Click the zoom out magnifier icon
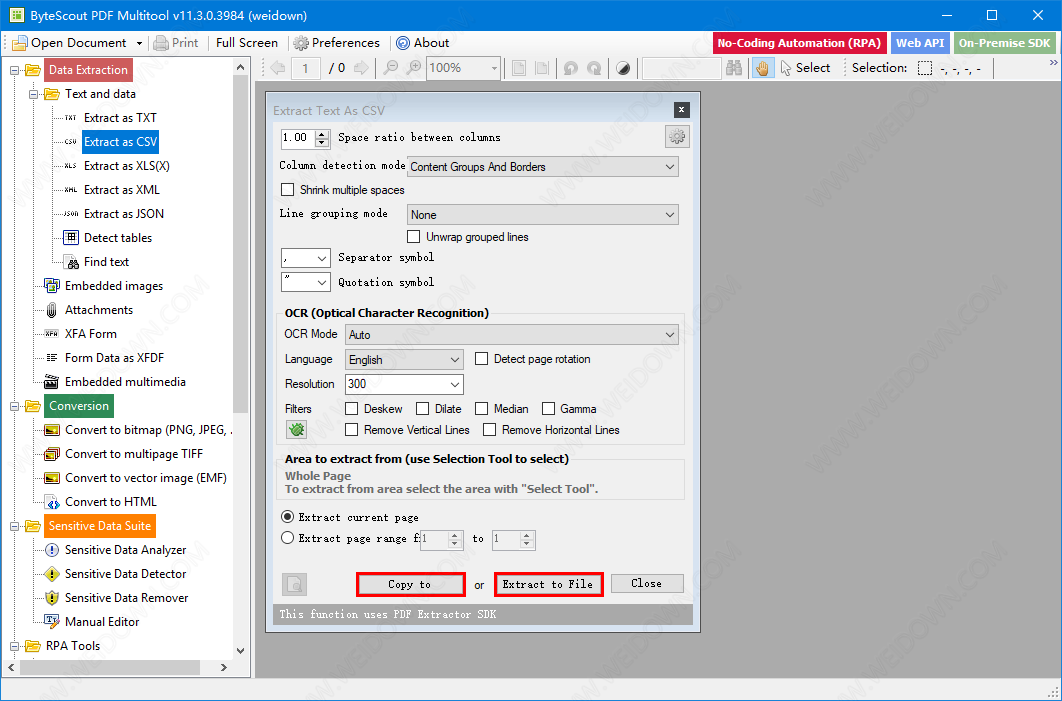 pos(391,68)
